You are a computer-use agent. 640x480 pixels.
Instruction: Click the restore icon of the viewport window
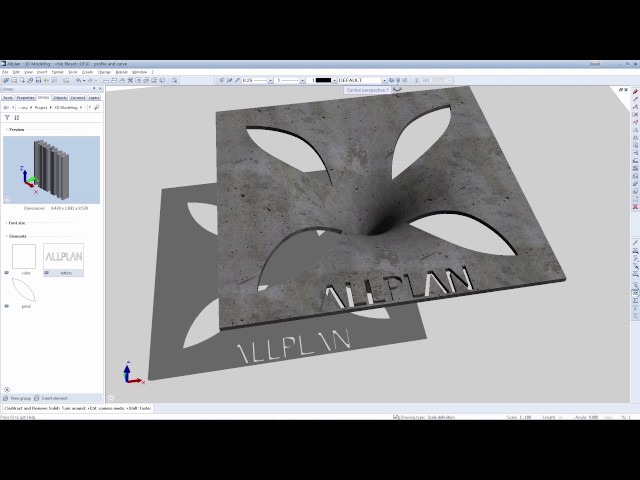click(621, 89)
